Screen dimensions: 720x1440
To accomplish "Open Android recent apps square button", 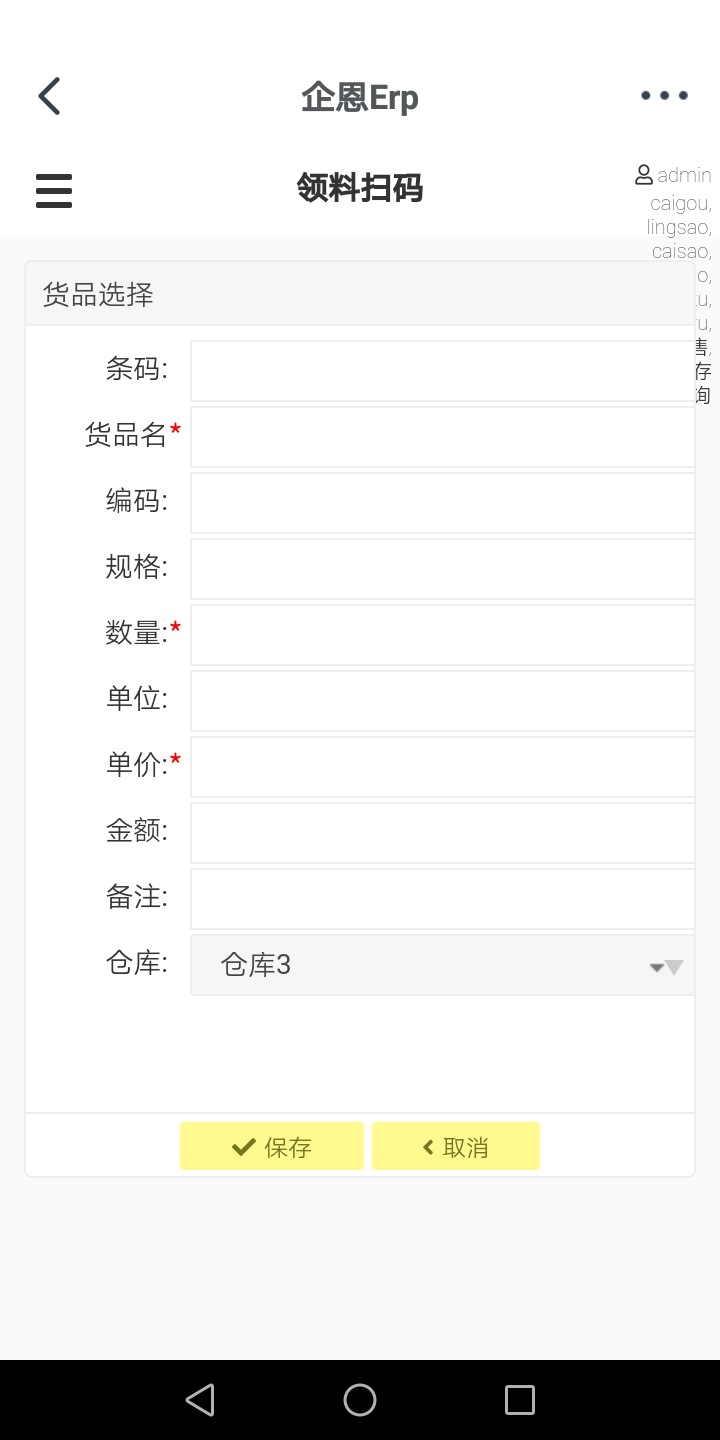I will click(x=519, y=1399).
